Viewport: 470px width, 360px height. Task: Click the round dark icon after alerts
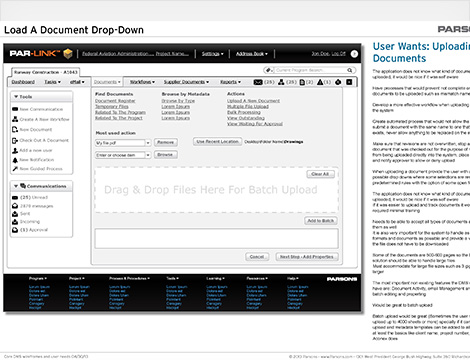338,82
